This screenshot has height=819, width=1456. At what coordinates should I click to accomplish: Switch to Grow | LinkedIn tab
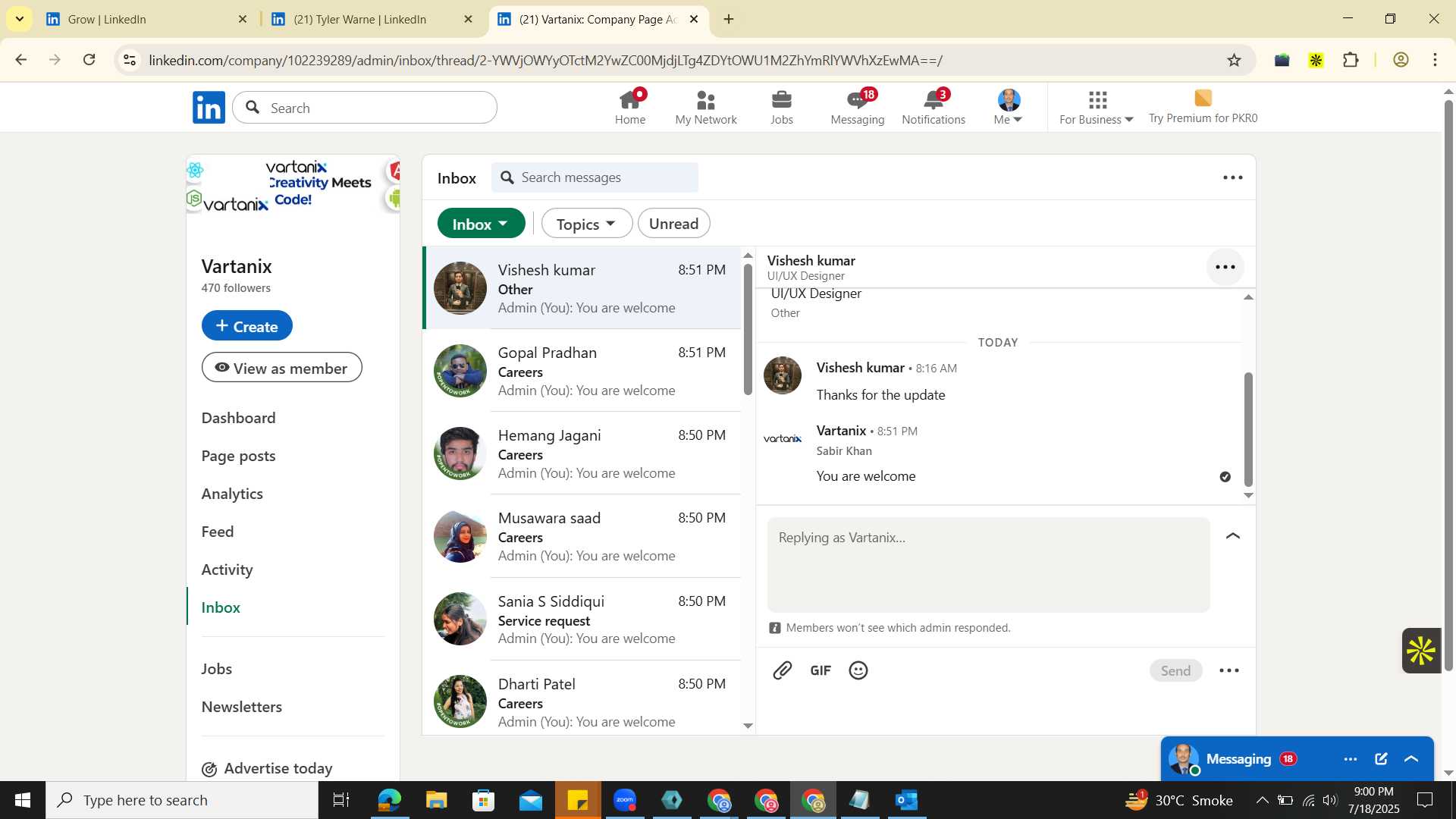[146, 19]
